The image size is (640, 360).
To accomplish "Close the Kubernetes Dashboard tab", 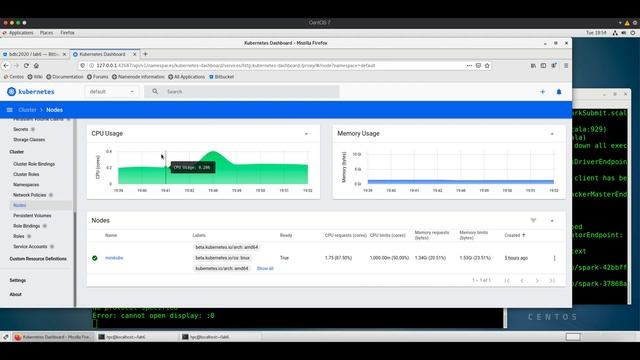I will tap(135, 54).
